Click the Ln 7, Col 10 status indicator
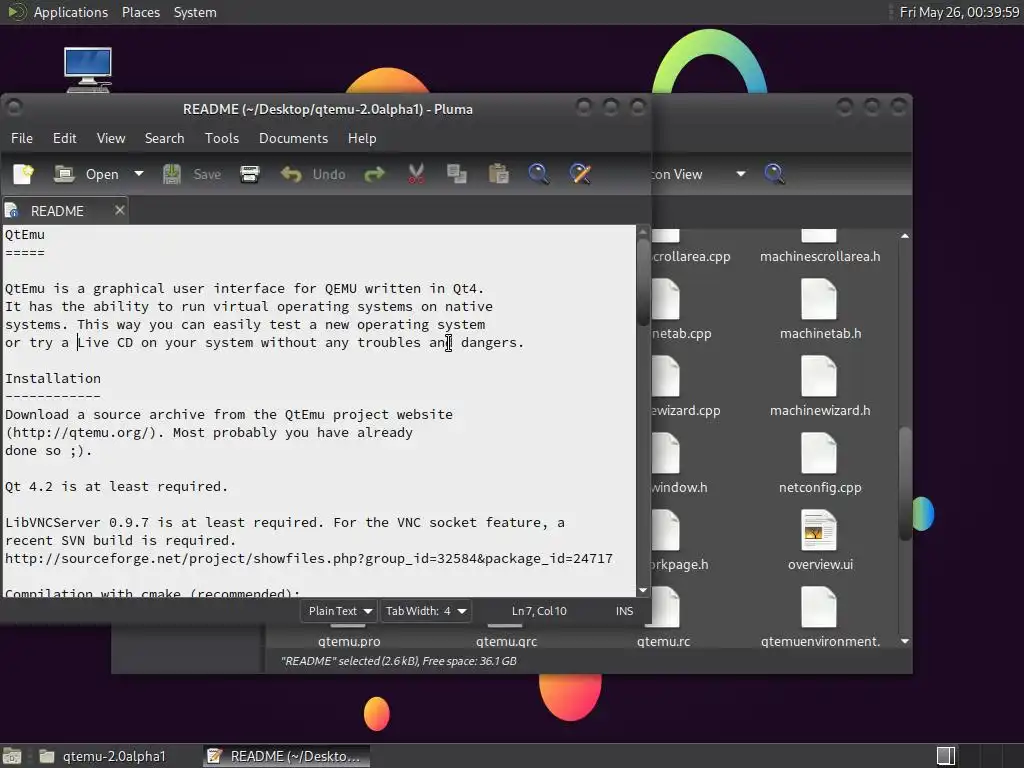Image resolution: width=1024 pixels, height=768 pixels. pos(539,611)
